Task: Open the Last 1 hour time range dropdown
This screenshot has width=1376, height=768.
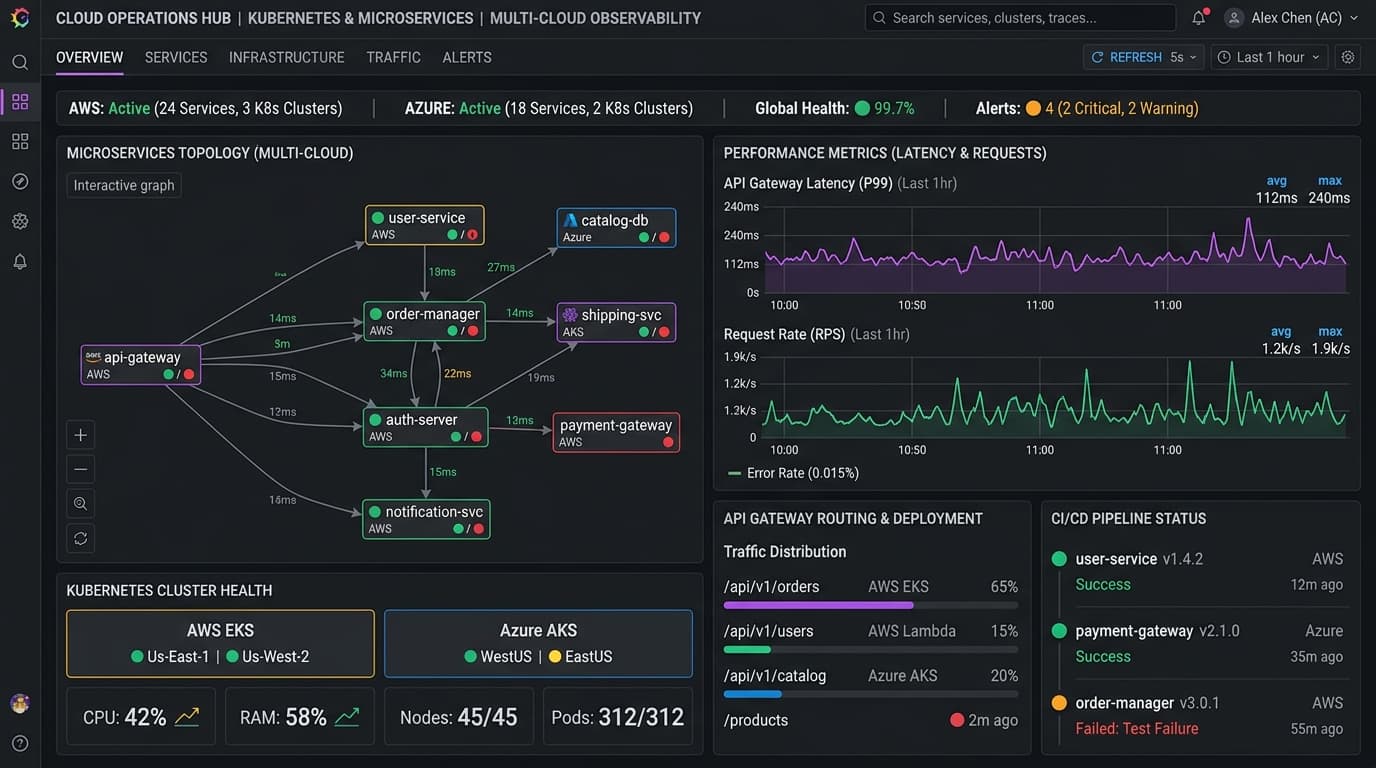Action: point(1270,57)
